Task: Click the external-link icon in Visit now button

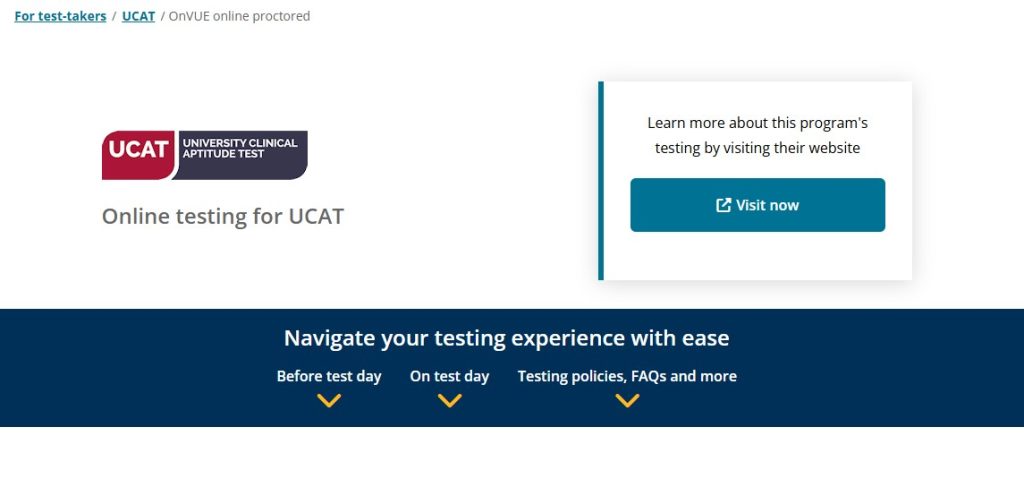Action: [723, 205]
